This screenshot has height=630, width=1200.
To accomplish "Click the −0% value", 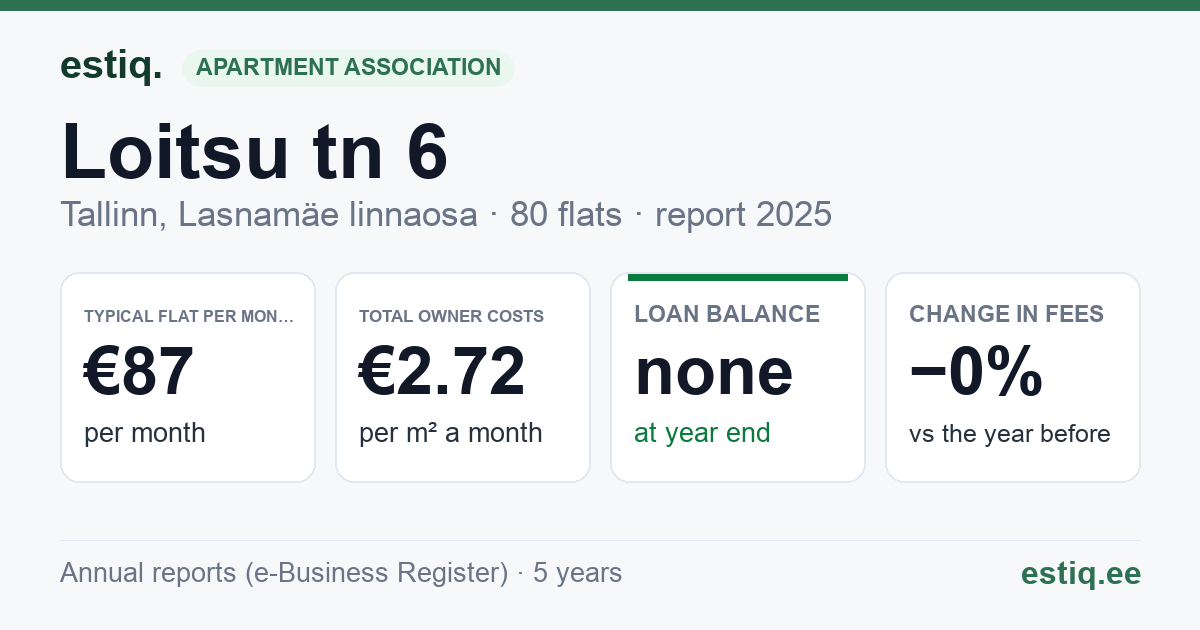I will [x=976, y=372].
